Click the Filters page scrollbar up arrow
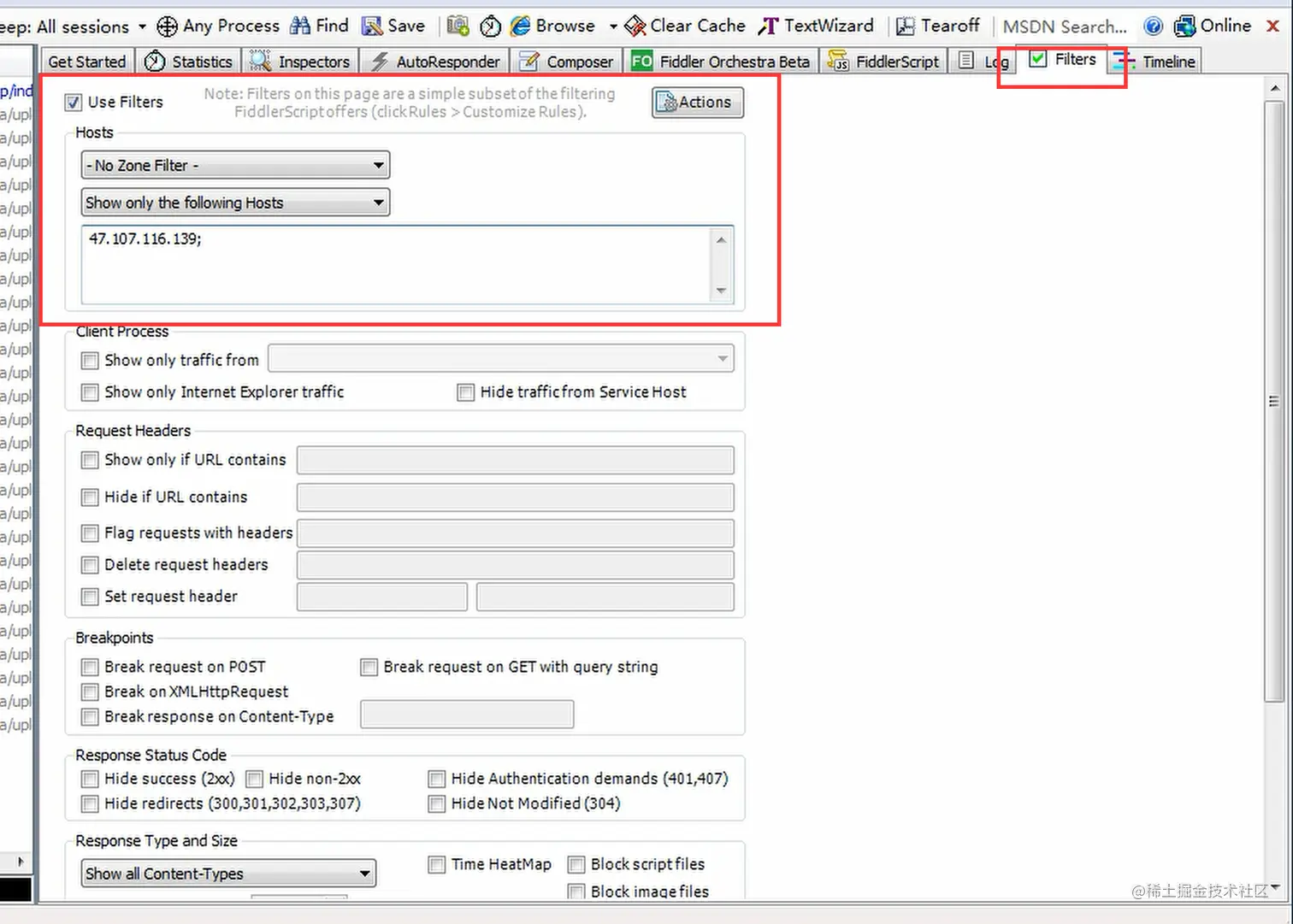Screen dimensions: 1293x924 [1274, 88]
